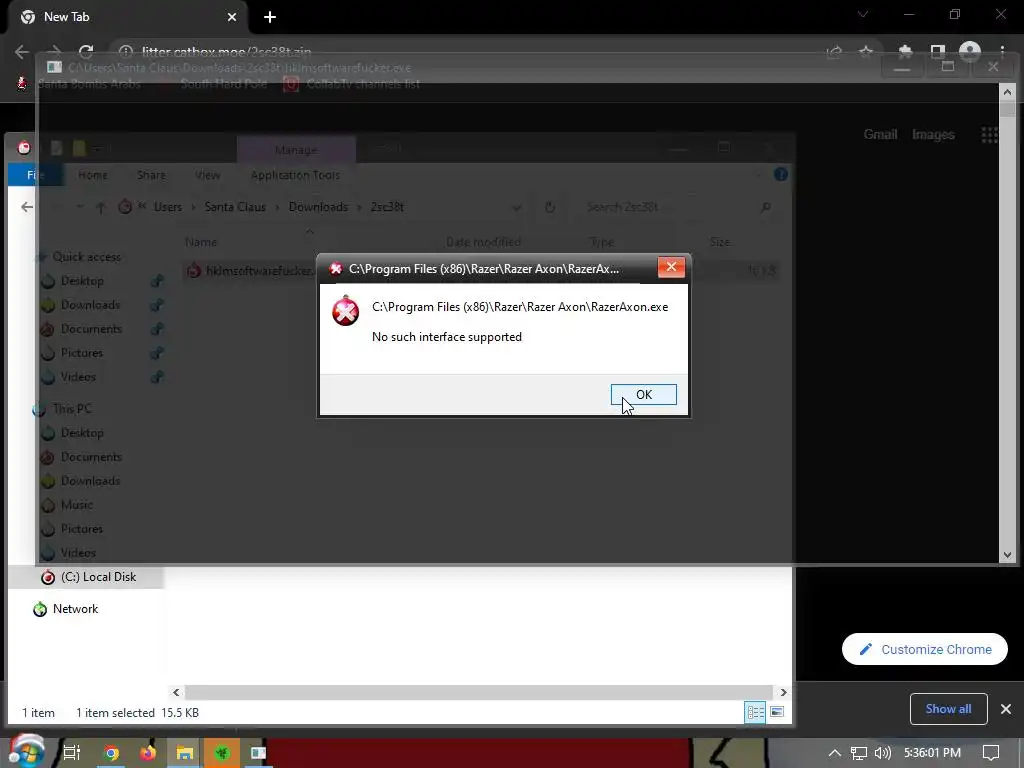Open Task View on the taskbar

(x=72, y=752)
